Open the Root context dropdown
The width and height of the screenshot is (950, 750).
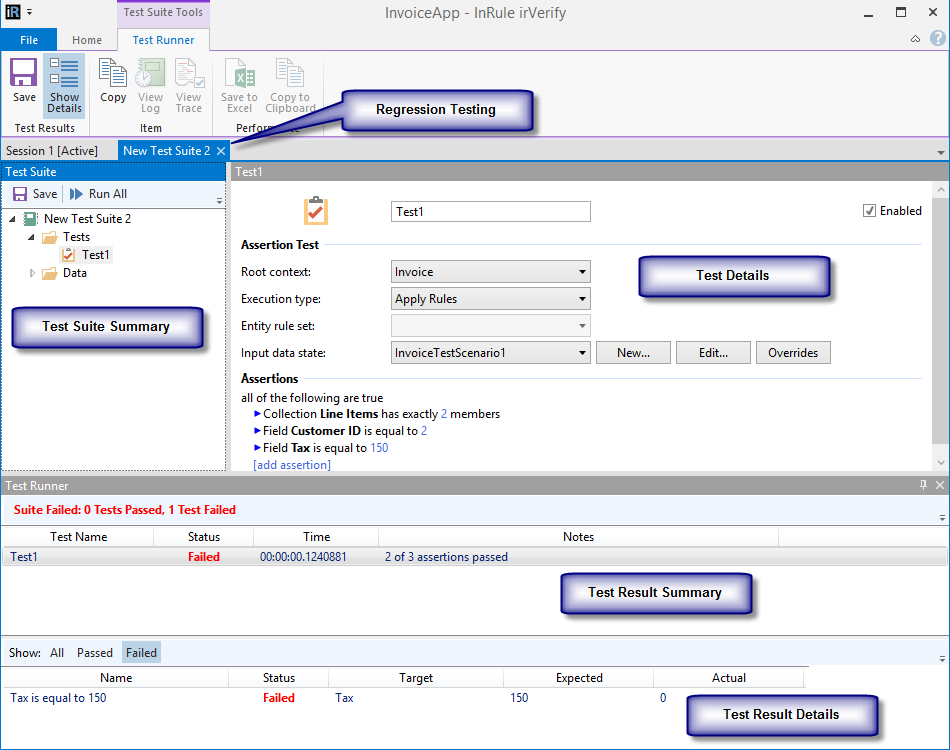[x=490, y=272]
